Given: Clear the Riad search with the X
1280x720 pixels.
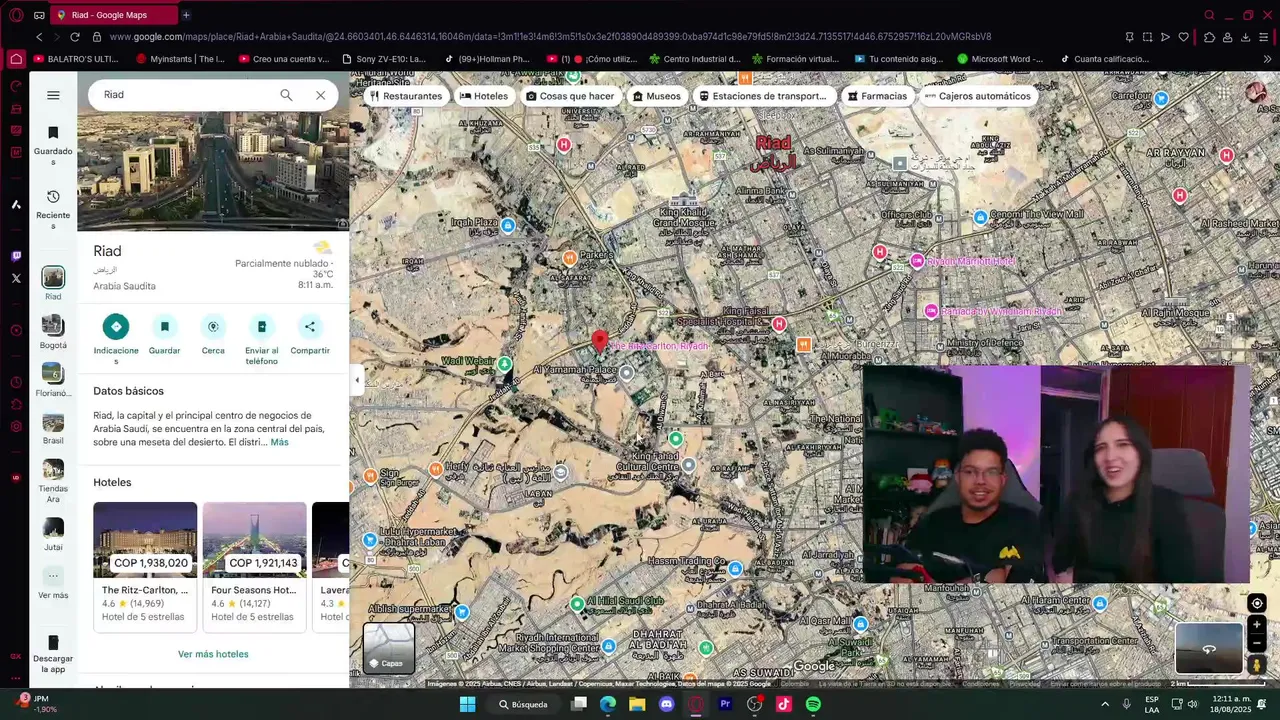Looking at the screenshot, I should point(320,95).
